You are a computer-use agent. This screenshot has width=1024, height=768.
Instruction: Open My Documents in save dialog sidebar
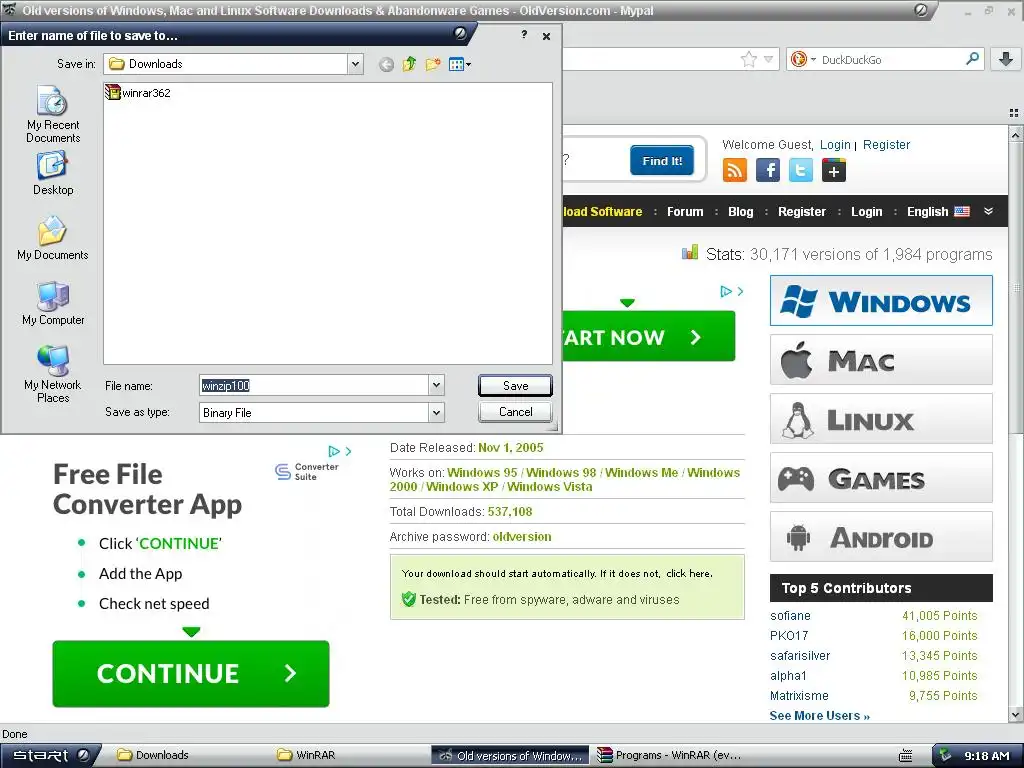tap(53, 238)
